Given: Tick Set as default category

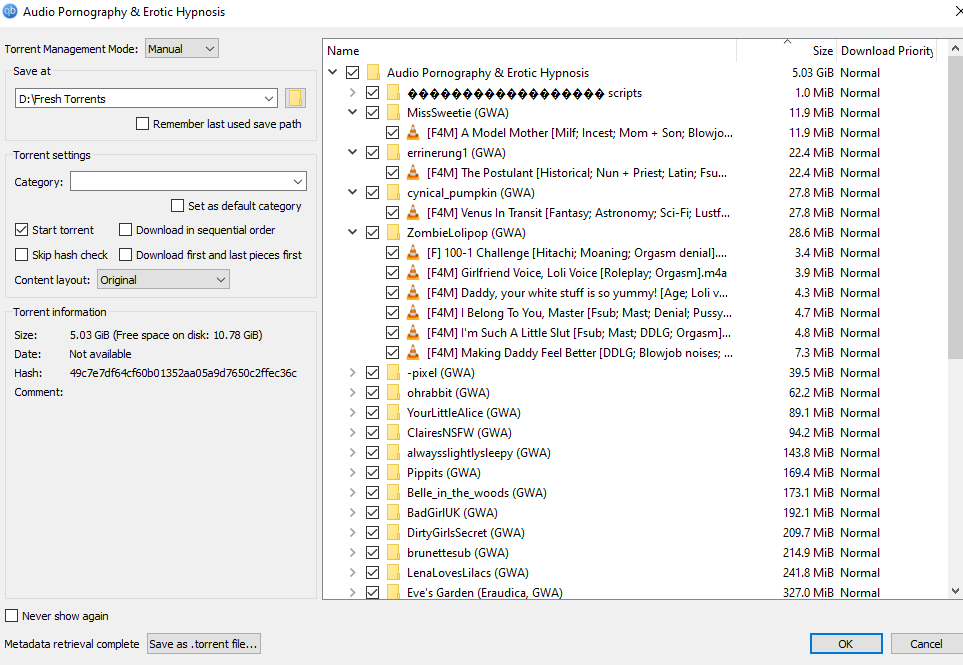Looking at the screenshot, I should (x=177, y=206).
